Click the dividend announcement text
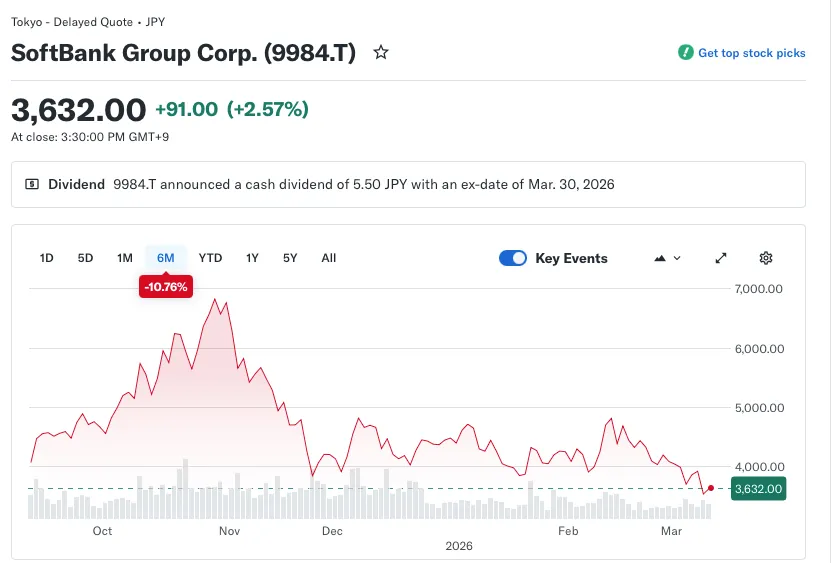Viewport: 831px width, 563px height. 363,184
